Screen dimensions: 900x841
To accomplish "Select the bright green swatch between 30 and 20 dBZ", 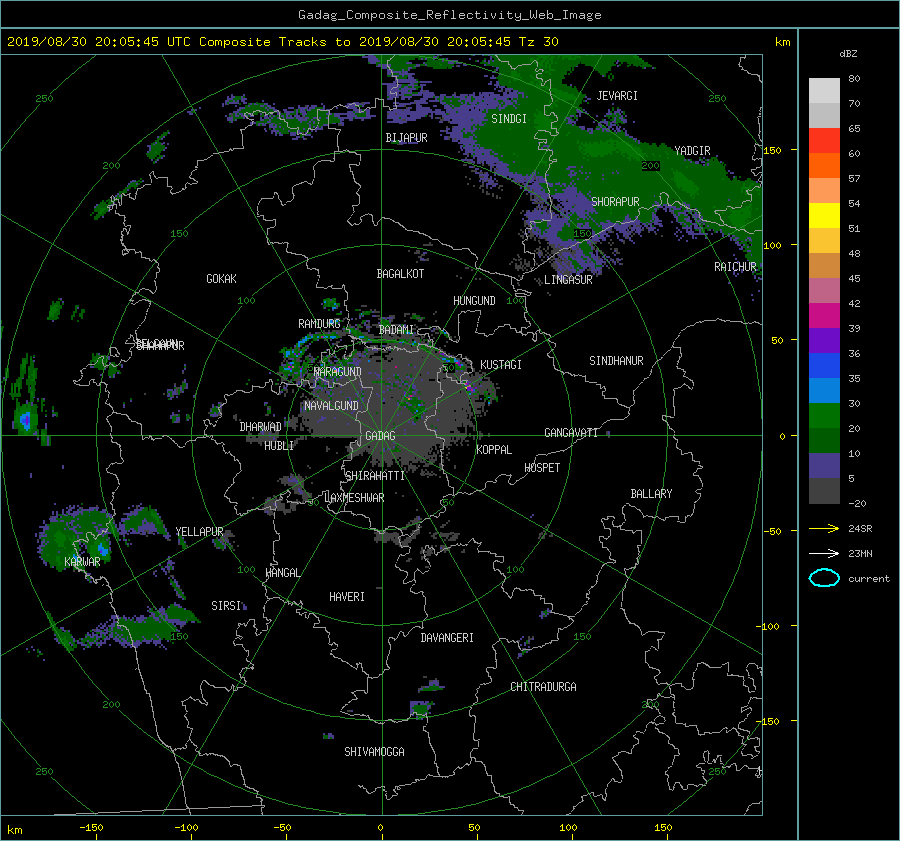I will click(x=824, y=416).
